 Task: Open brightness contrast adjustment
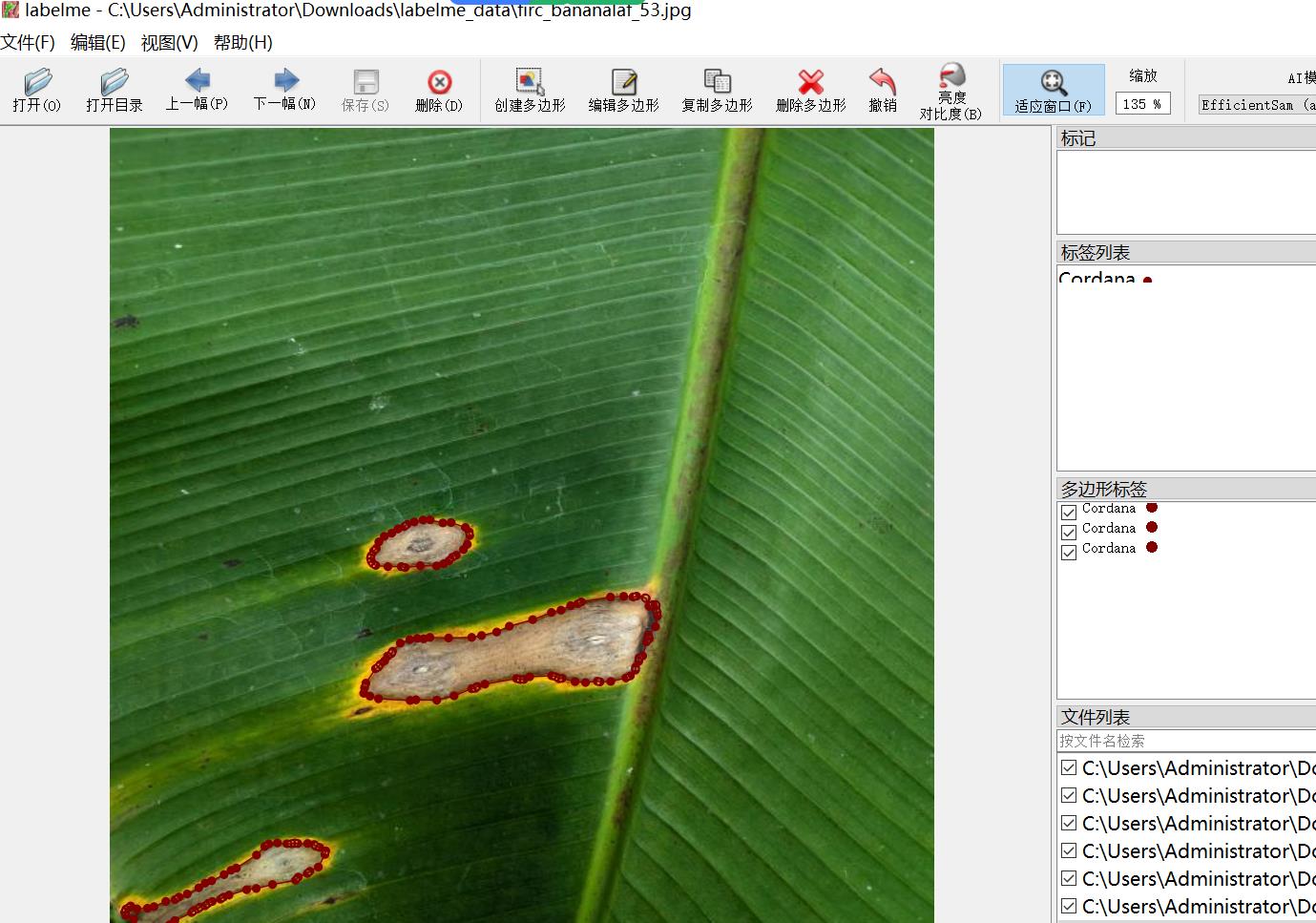pyautogui.click(x=950, y=91)
